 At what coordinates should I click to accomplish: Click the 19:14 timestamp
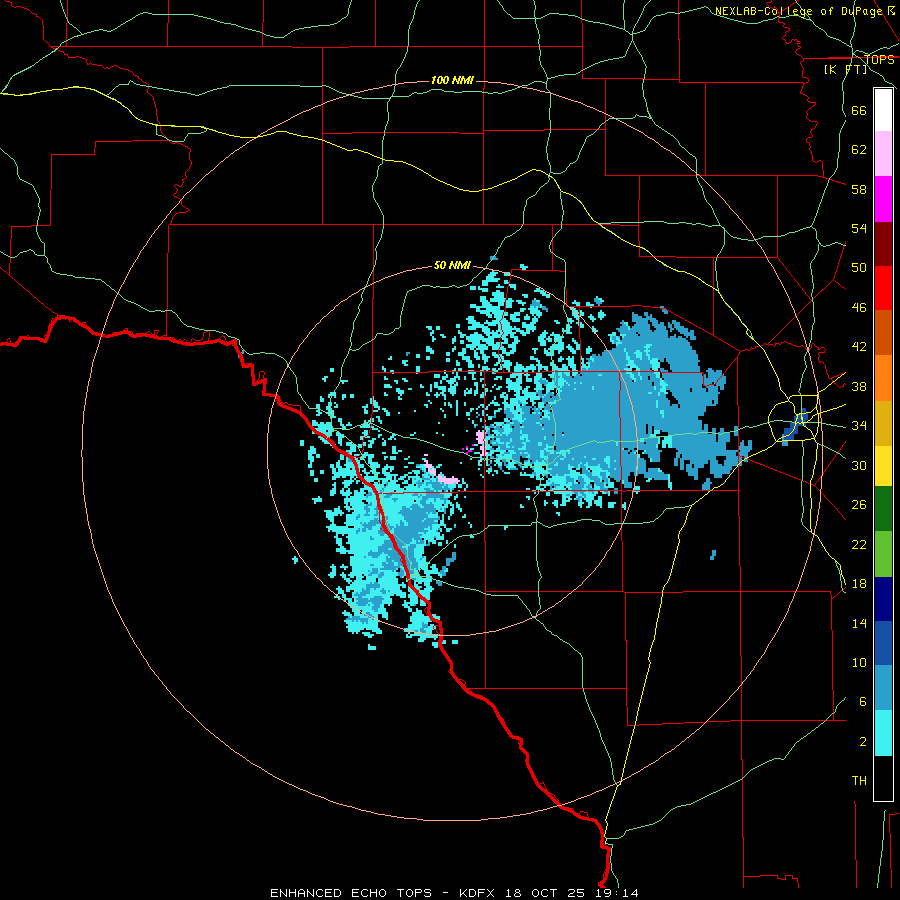click(x=615, y=893)
